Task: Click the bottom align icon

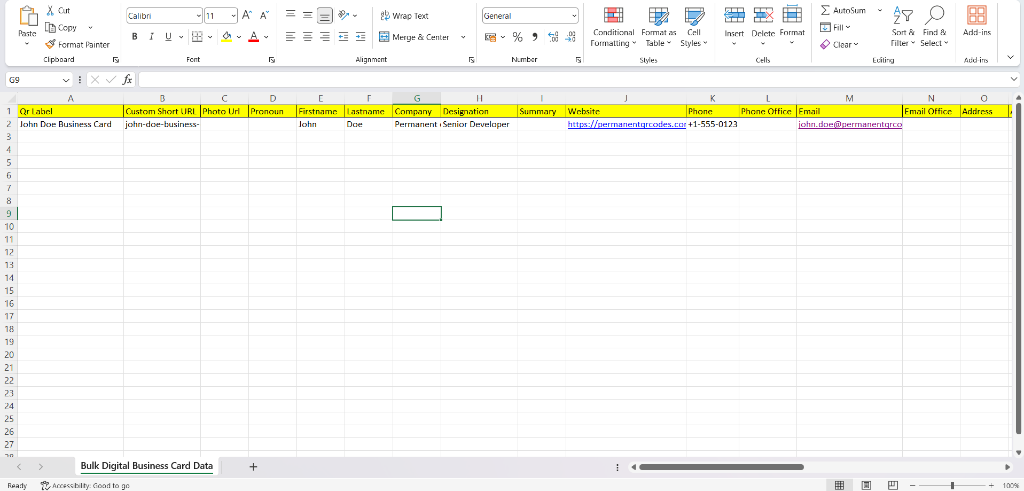Action: [325, 15]
